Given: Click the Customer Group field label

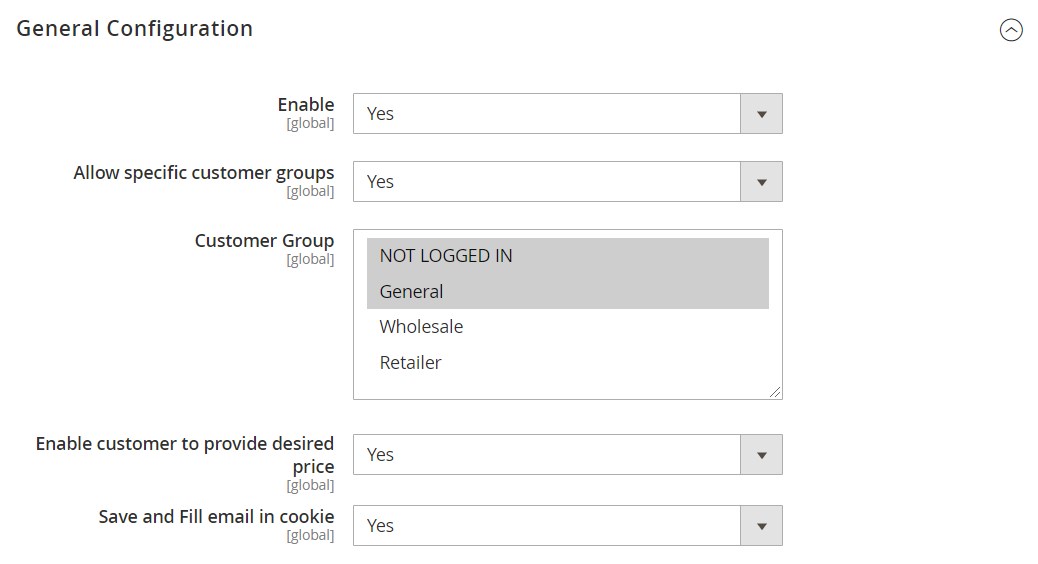Looking at the screenshot, I should [x=264, y=241].
